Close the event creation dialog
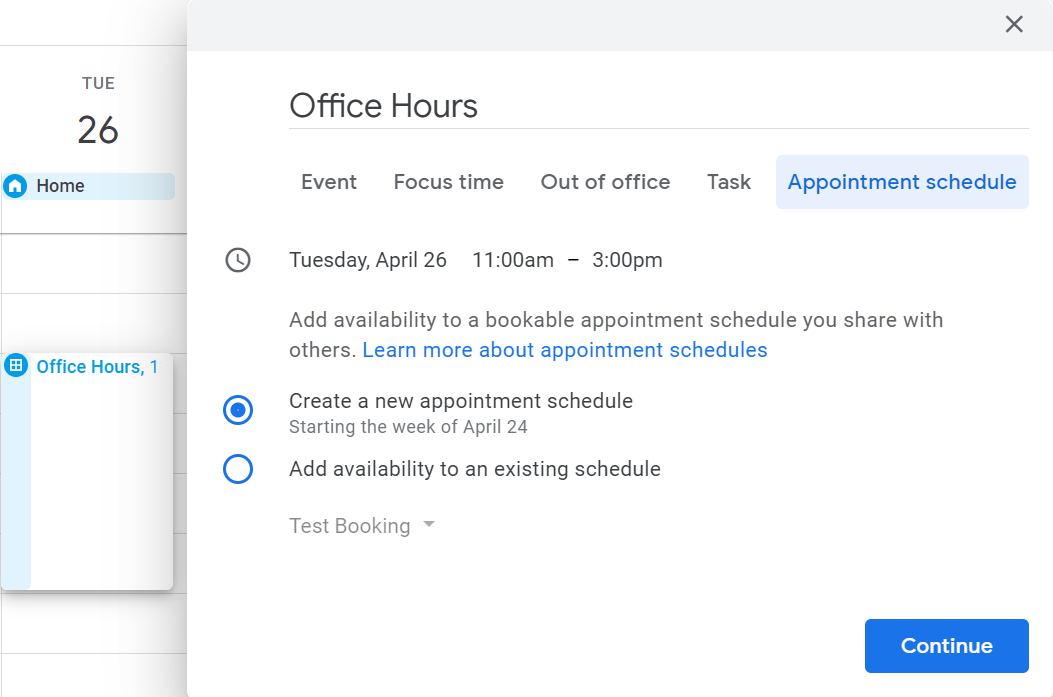 (1014, 25)
